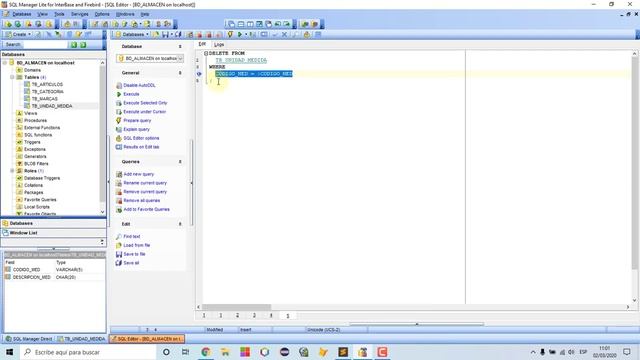Click Save to file
640x360 pixels.
tap(134, 254)
